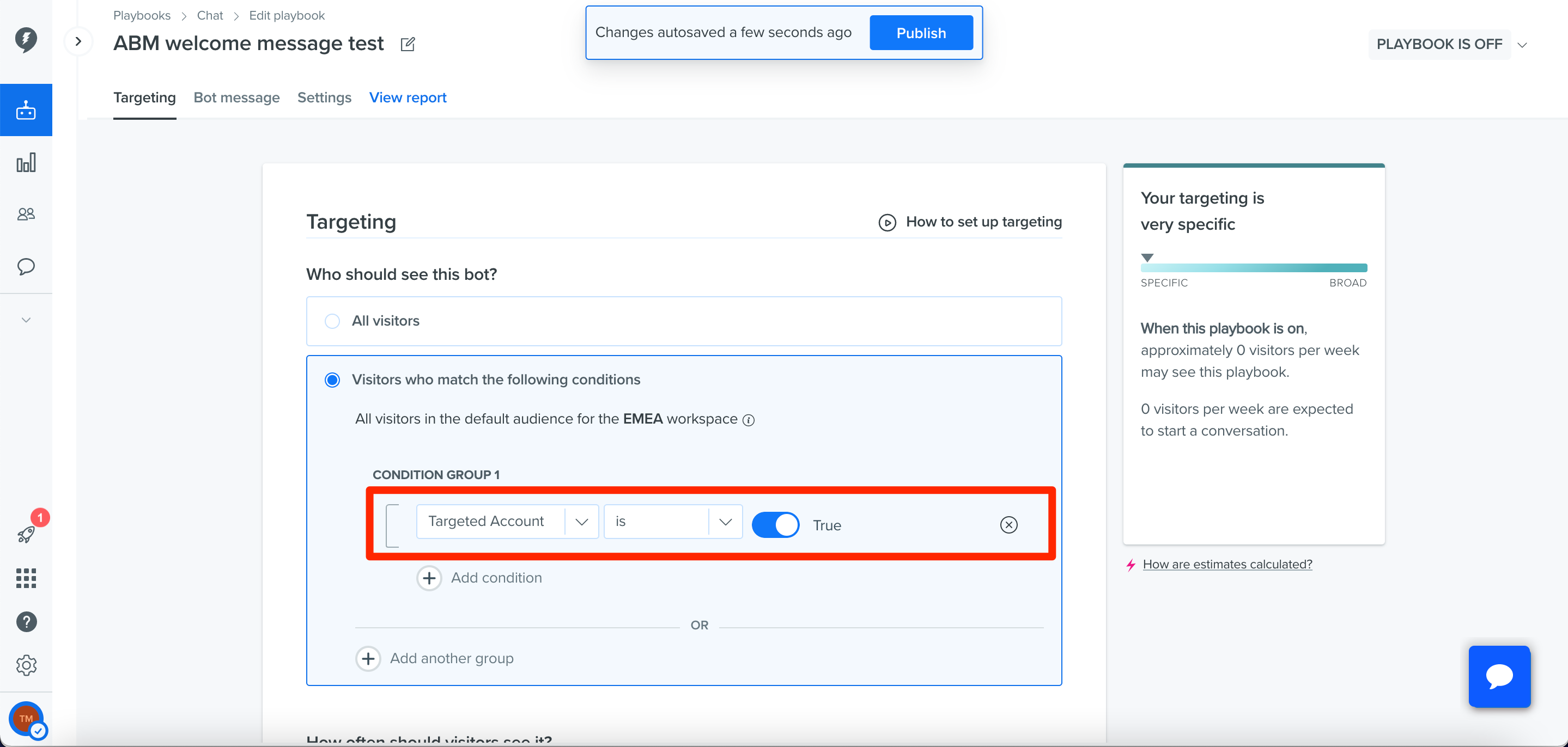The image size is (1568, 747).
Task: Open the Reports analytics panel
Action: (26, 162)
